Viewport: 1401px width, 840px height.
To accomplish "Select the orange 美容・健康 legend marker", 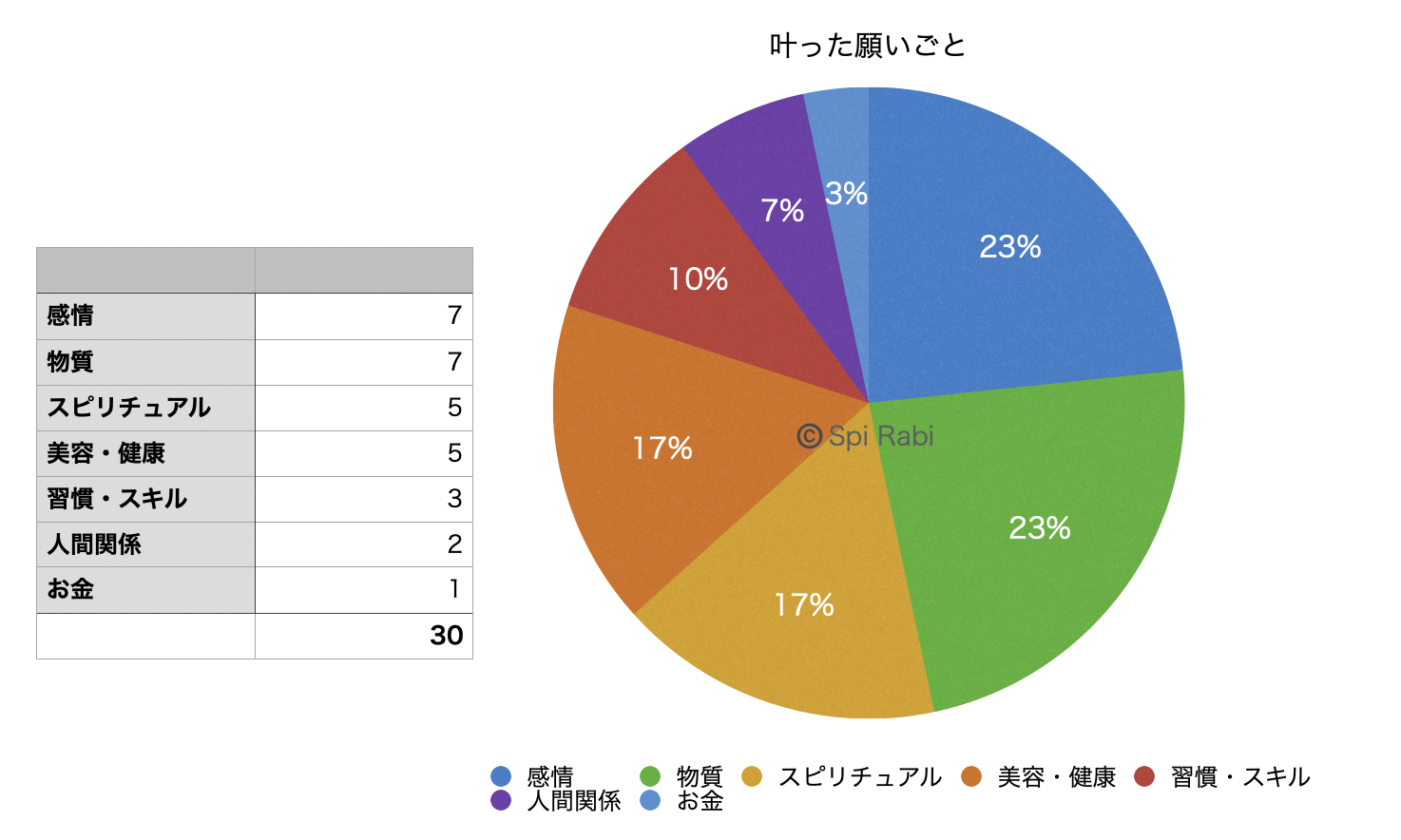I will 971,776.
